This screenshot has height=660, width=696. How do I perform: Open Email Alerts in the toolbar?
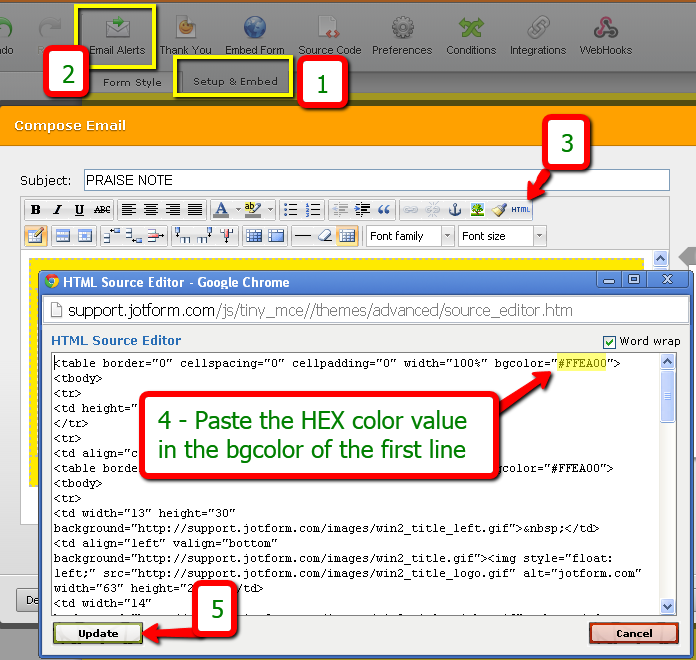tap(117, 34)
